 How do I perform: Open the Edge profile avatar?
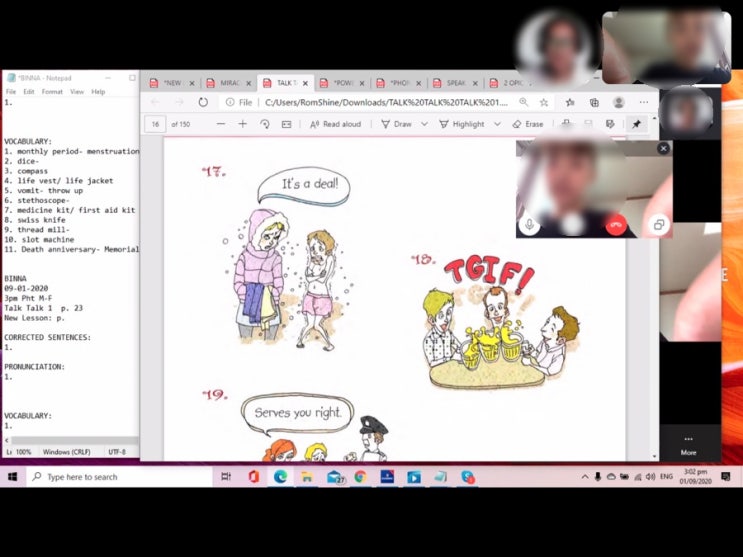(x=618, y=102)
